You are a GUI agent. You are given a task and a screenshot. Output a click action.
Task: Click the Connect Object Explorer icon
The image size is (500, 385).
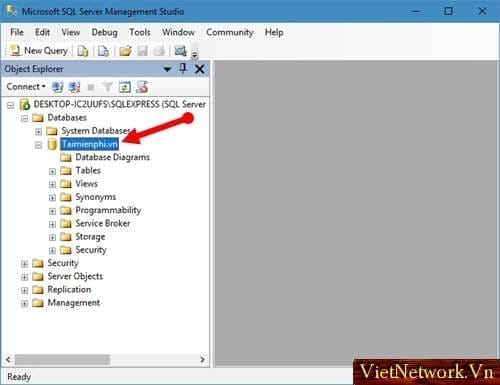[58, 87]
